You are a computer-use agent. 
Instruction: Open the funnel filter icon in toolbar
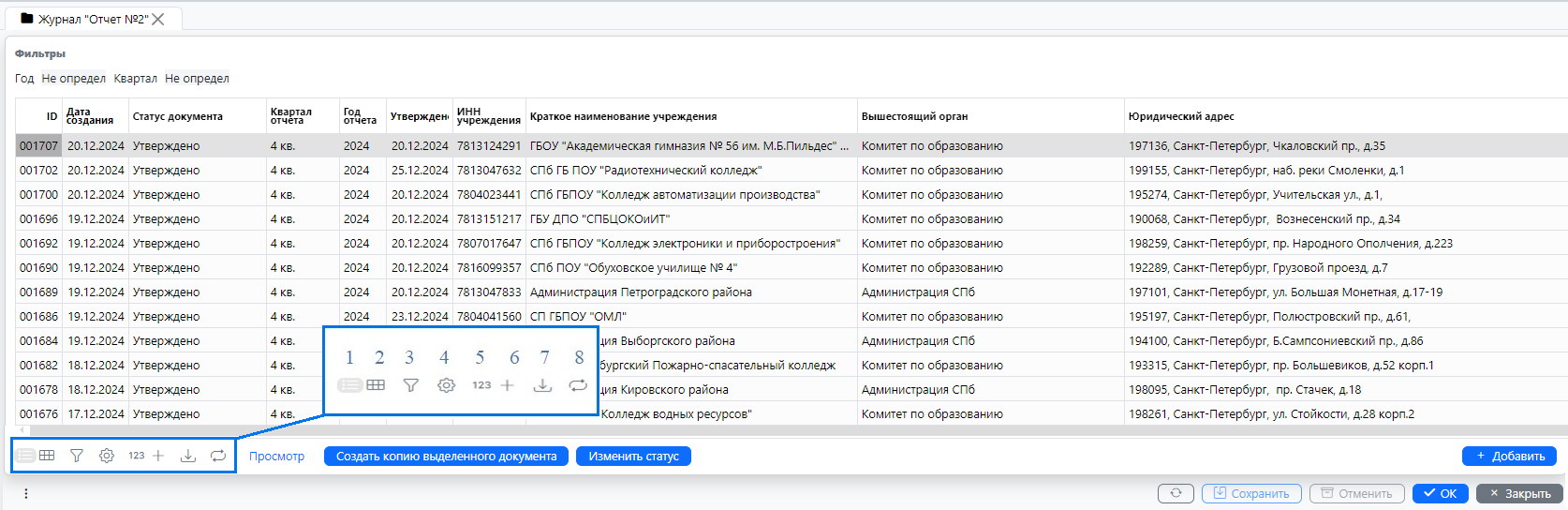pos(77,456)
